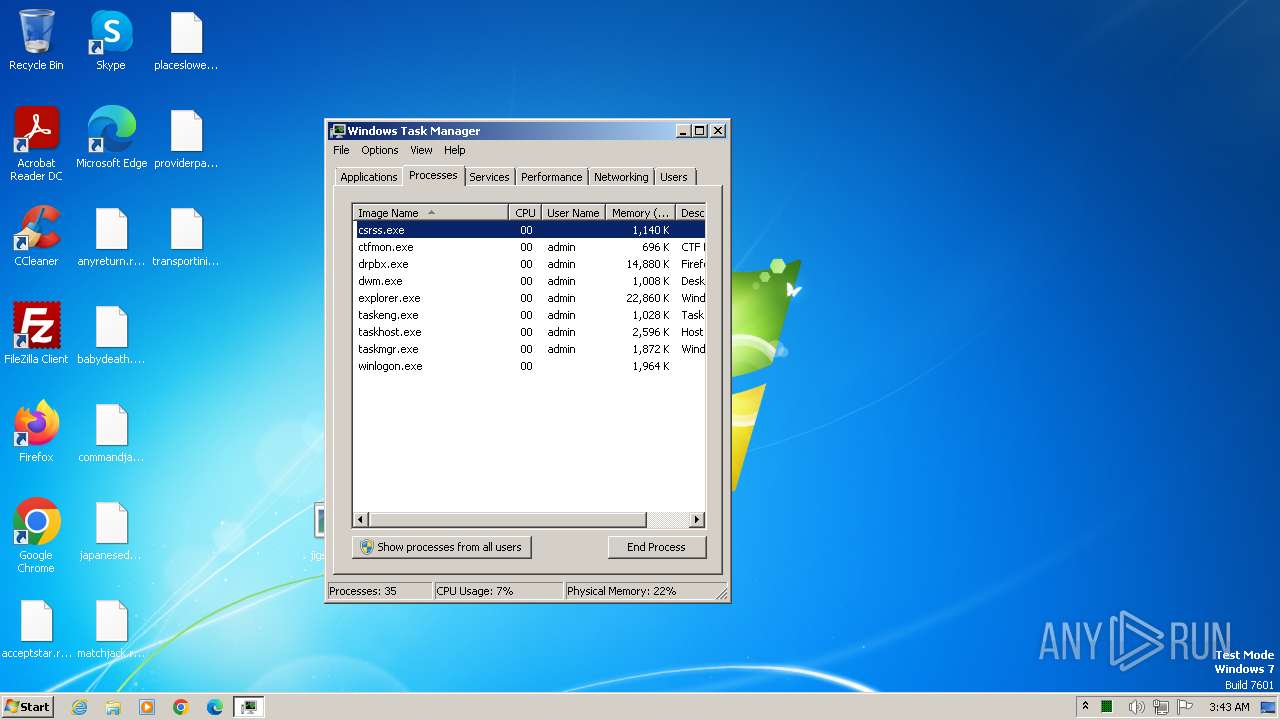Open Chrome from the taskbar
This screenshot has height=720, width=1280.
click(x=181, y=707)
